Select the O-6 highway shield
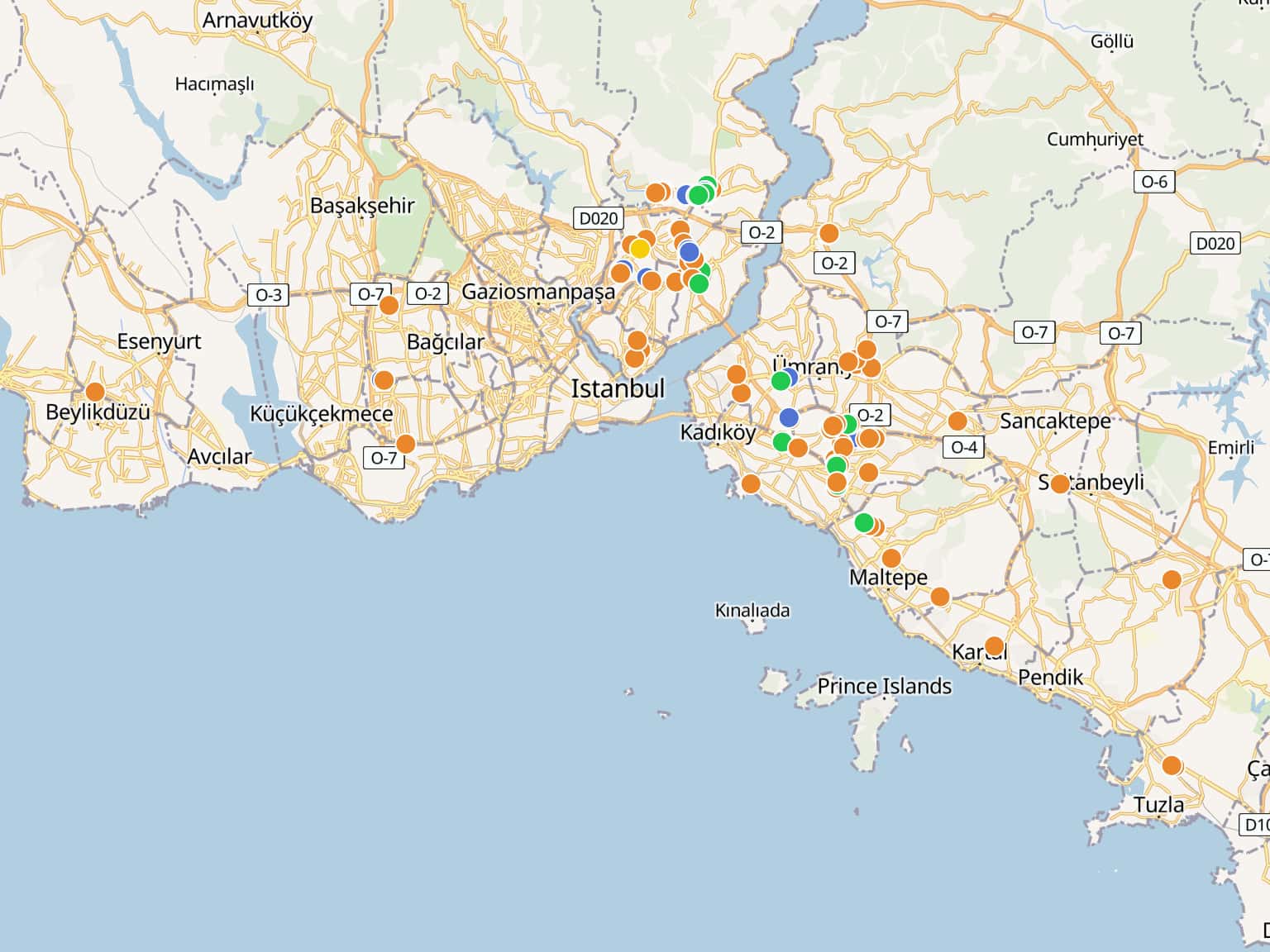 tap(1154, 182)
